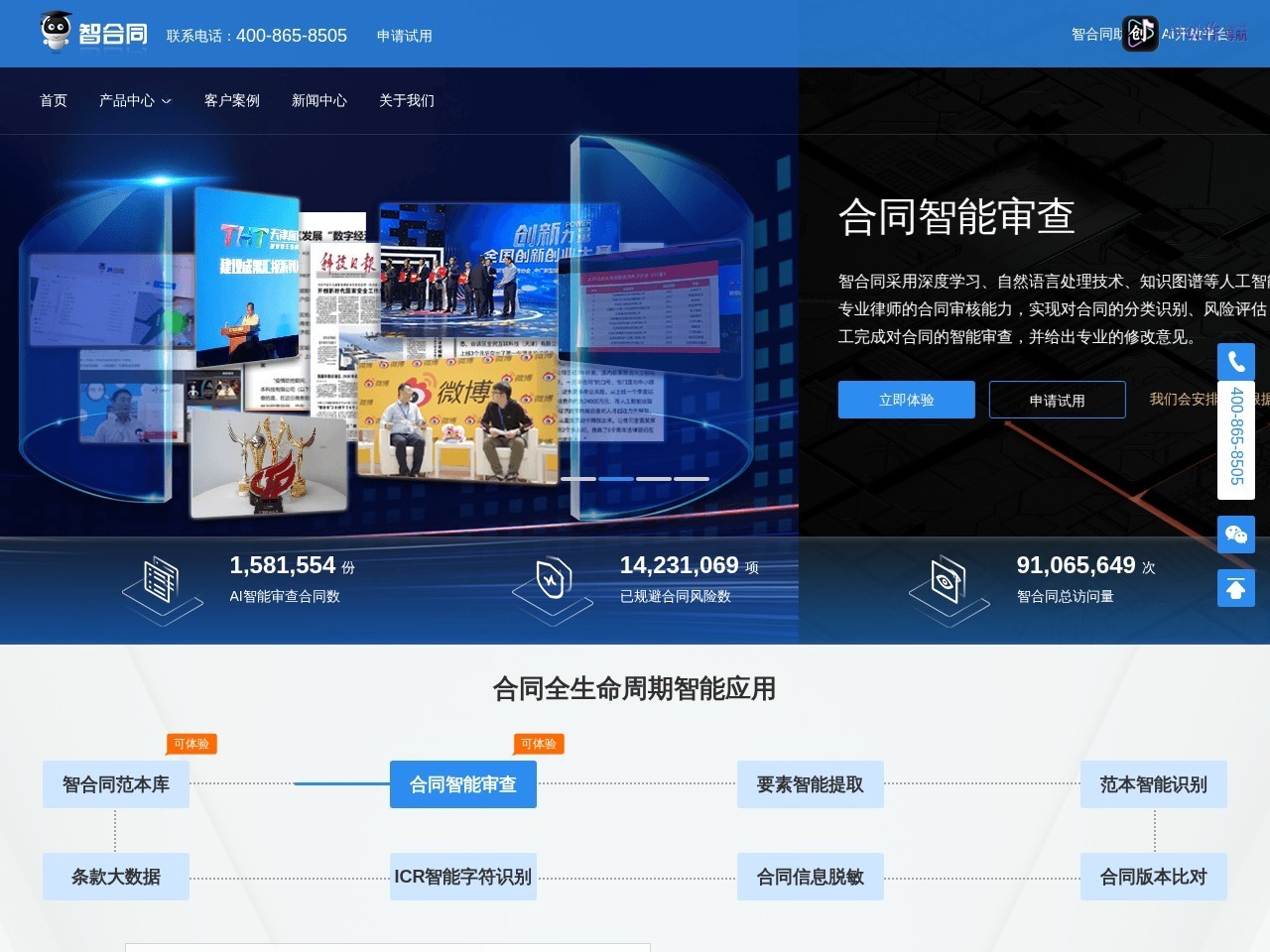This screenshot has width=1270, height=952.
Task: Select the 范本智能识别 tab
Action: point(1154,784)
